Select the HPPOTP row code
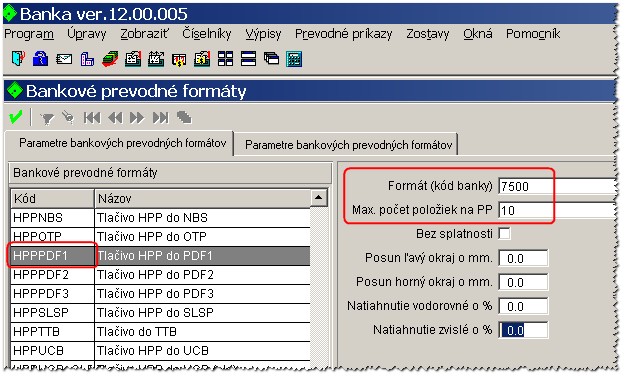 coord(52,236)
